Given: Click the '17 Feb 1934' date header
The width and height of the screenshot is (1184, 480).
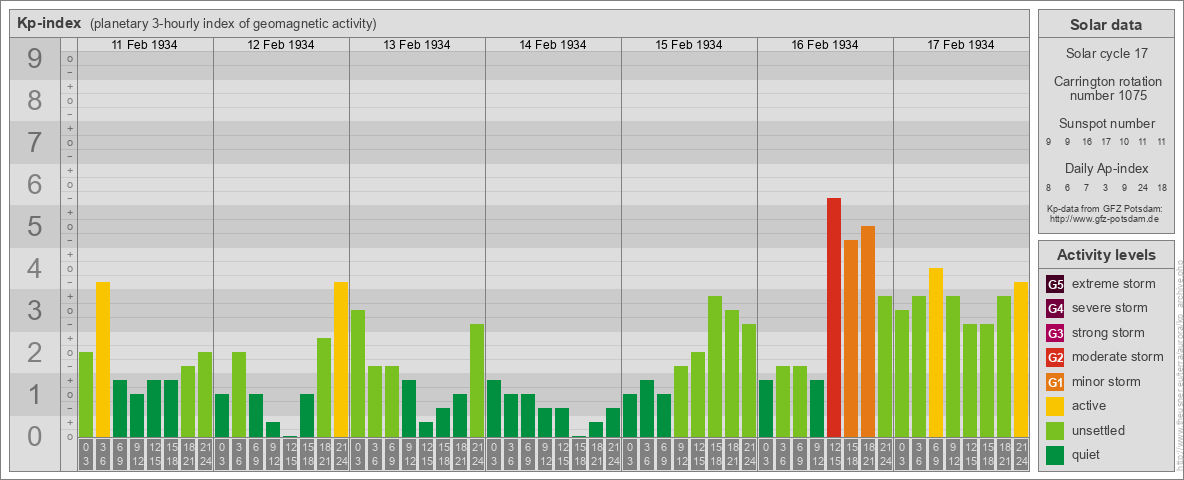Looking at the screenshot, I should [x=960, y=45].
